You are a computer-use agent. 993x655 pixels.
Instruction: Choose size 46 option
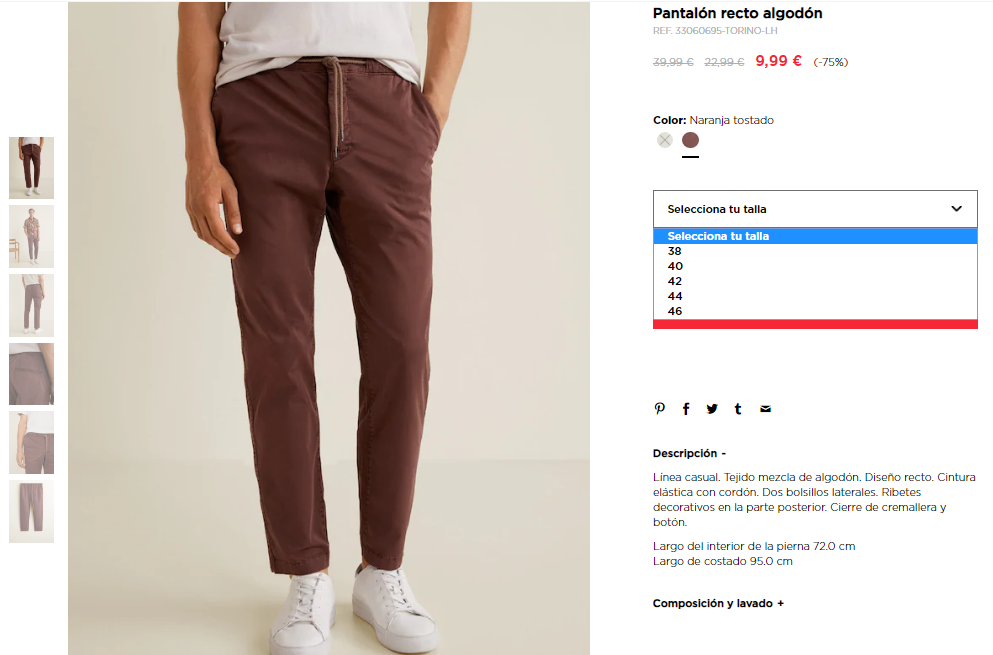(815, 311)
